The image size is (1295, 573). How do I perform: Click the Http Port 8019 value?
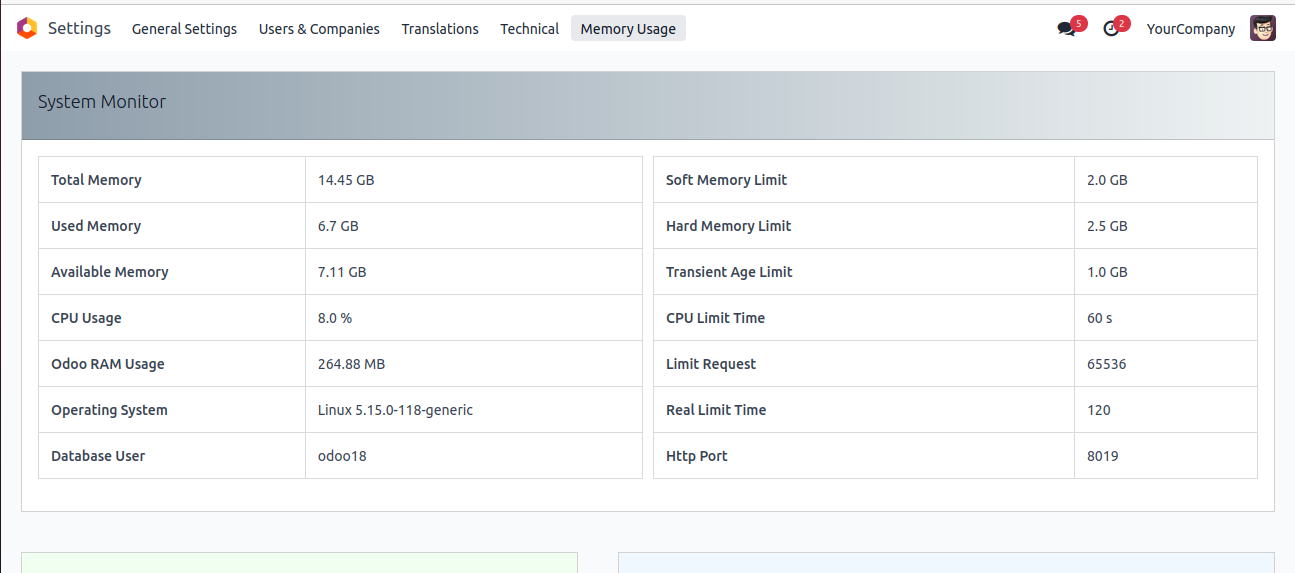[x=1103, y=456]
